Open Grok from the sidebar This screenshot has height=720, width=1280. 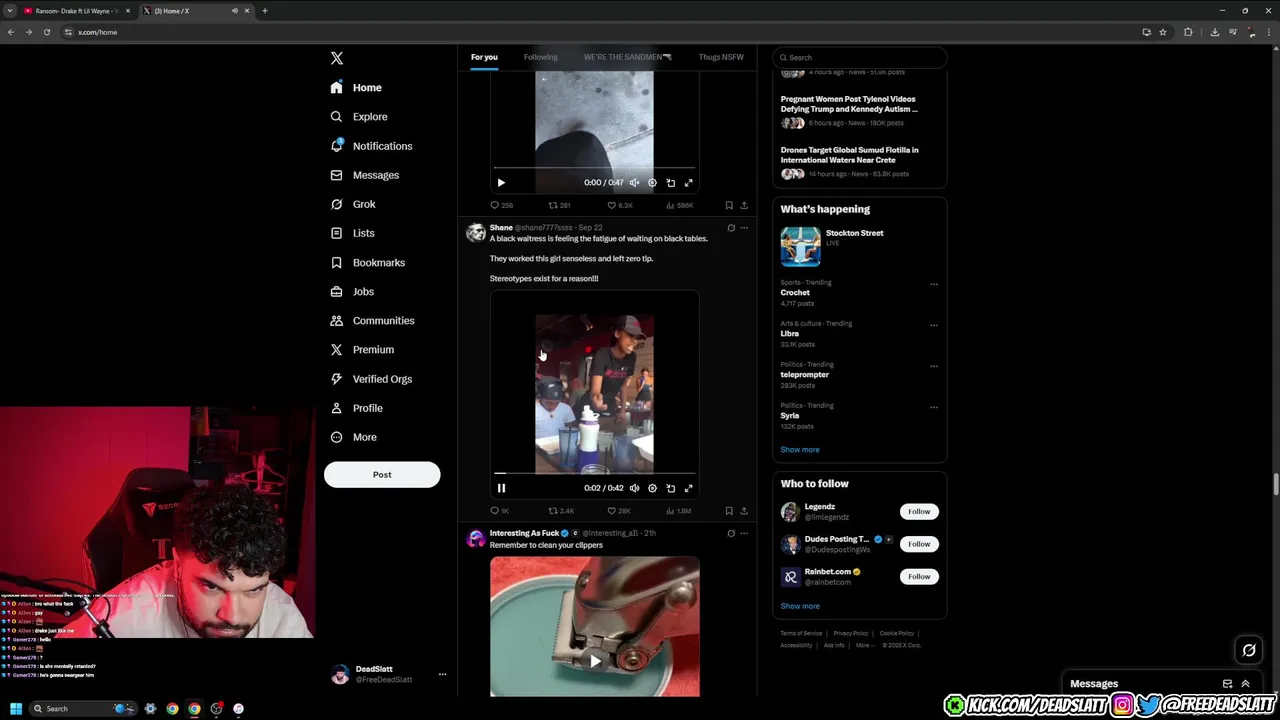353,204
